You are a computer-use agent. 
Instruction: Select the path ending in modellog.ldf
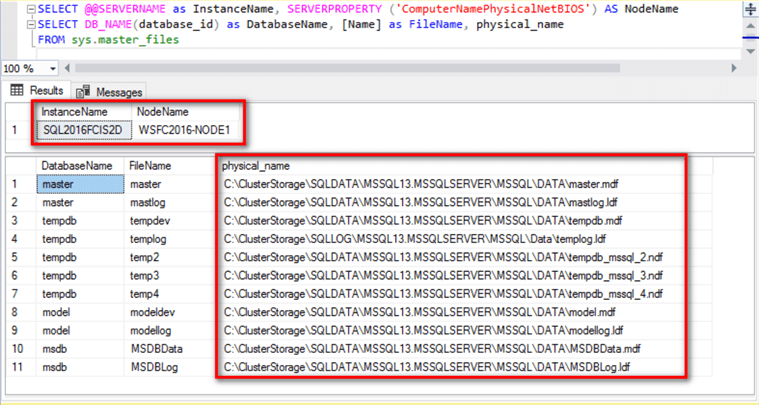pos(424,331)
